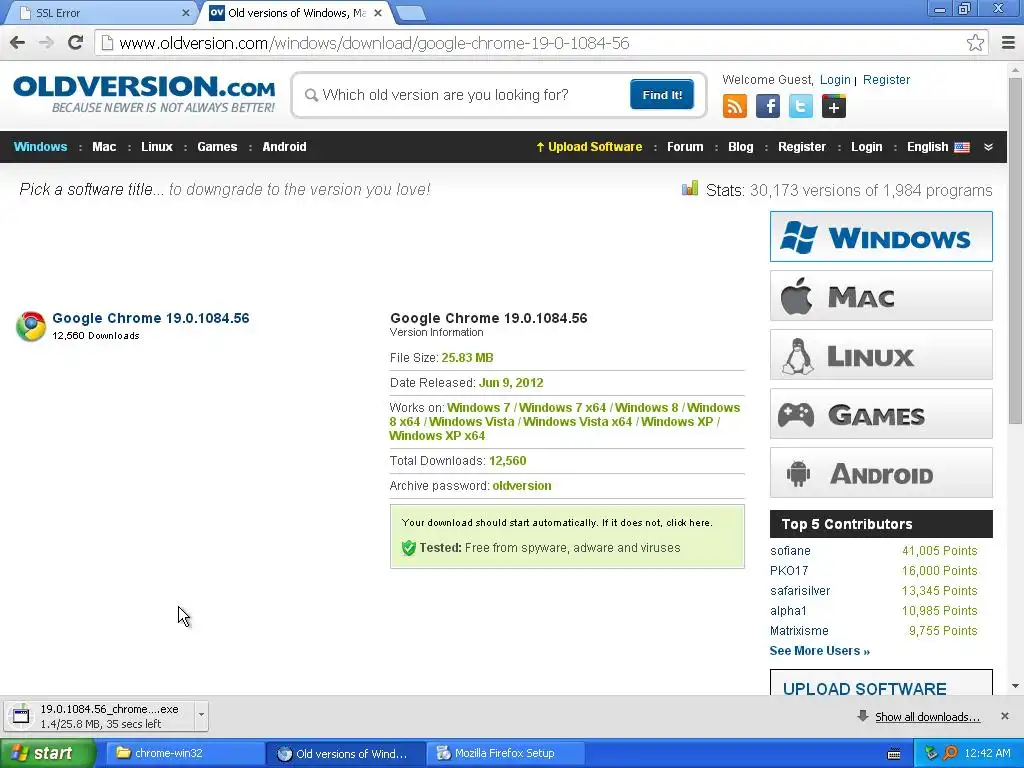Screen dimensions: 1024x768
Task: Open the Linux category banner
Action: point(881,355)
